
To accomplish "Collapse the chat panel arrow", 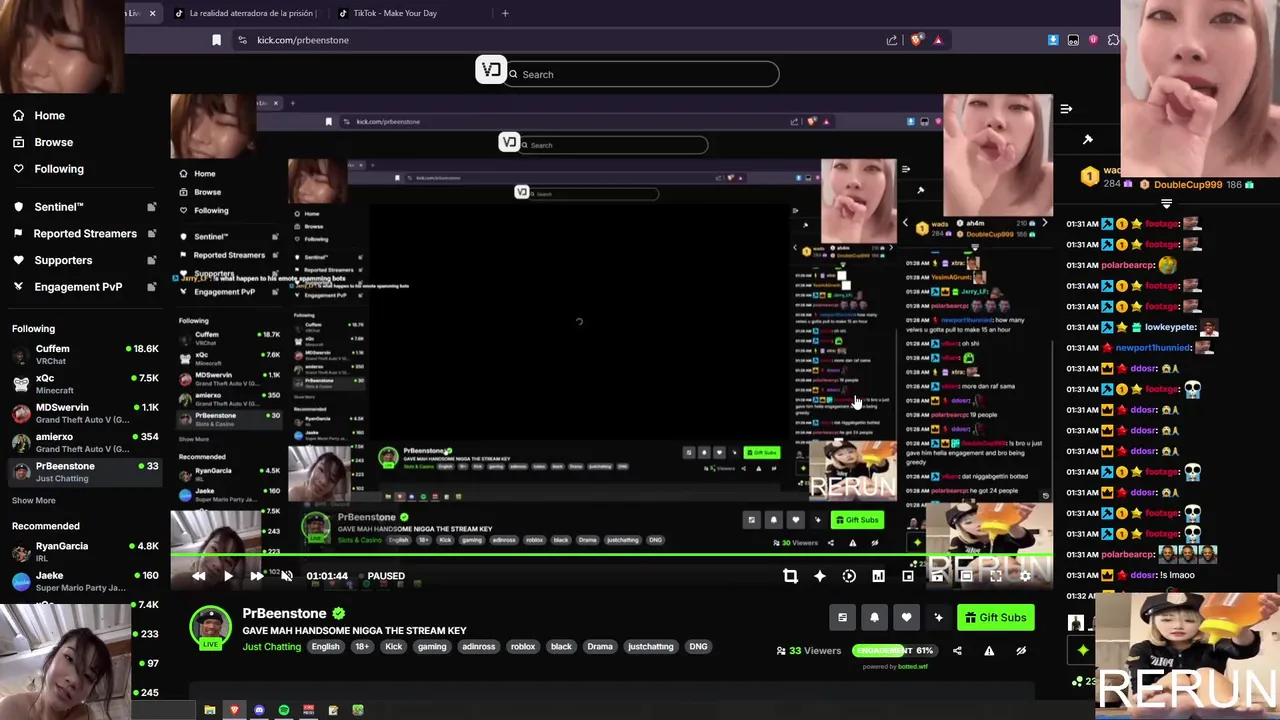I will tap(1066, 109).
